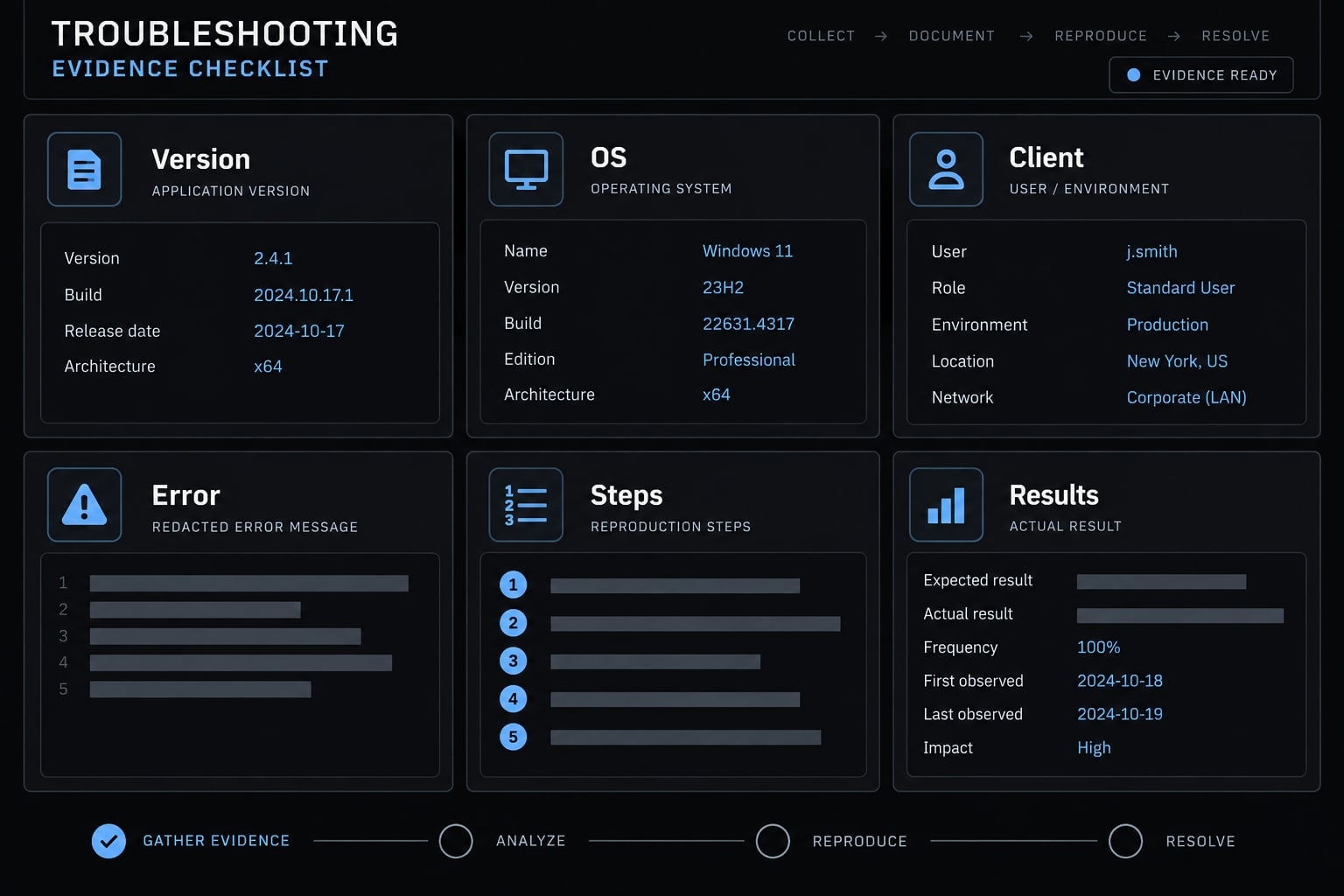Viewport: 1344px width, 896px height.
Task: Click impact value High
Action: pos(1094,748)
